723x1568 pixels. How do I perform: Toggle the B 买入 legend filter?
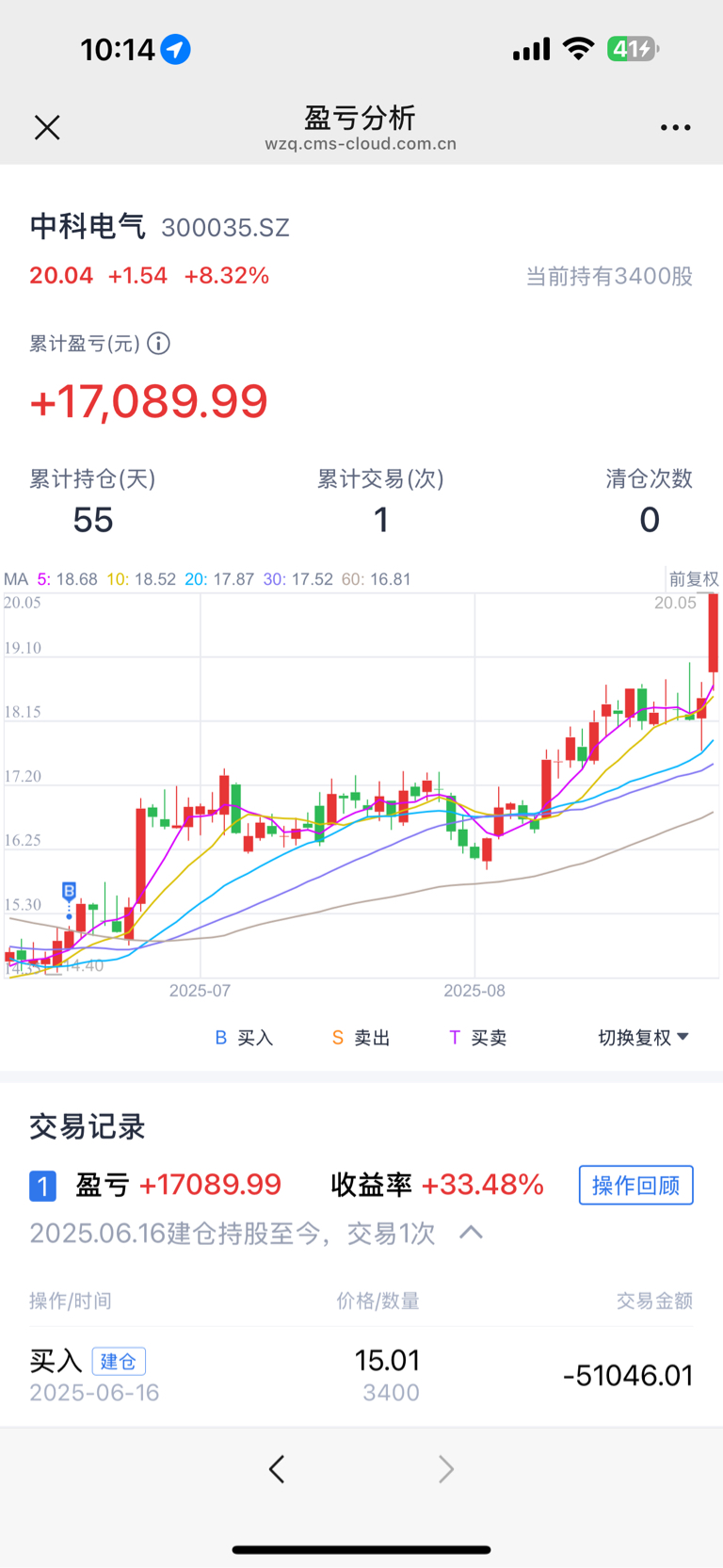(244, 1038)
